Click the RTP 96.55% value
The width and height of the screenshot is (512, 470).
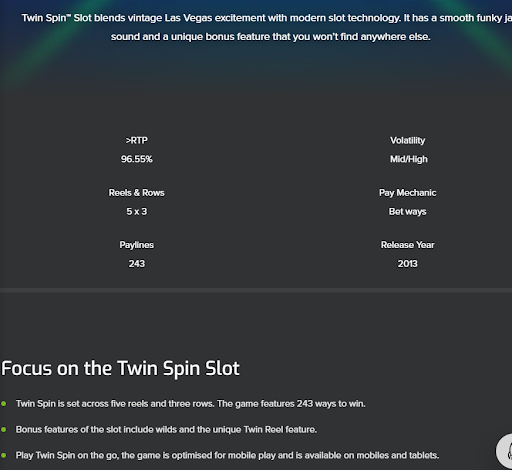click(x=137, y=159)
